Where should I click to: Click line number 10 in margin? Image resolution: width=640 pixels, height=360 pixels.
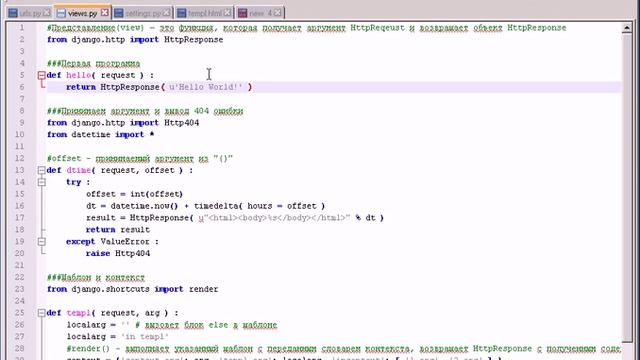tap(20, 135)
